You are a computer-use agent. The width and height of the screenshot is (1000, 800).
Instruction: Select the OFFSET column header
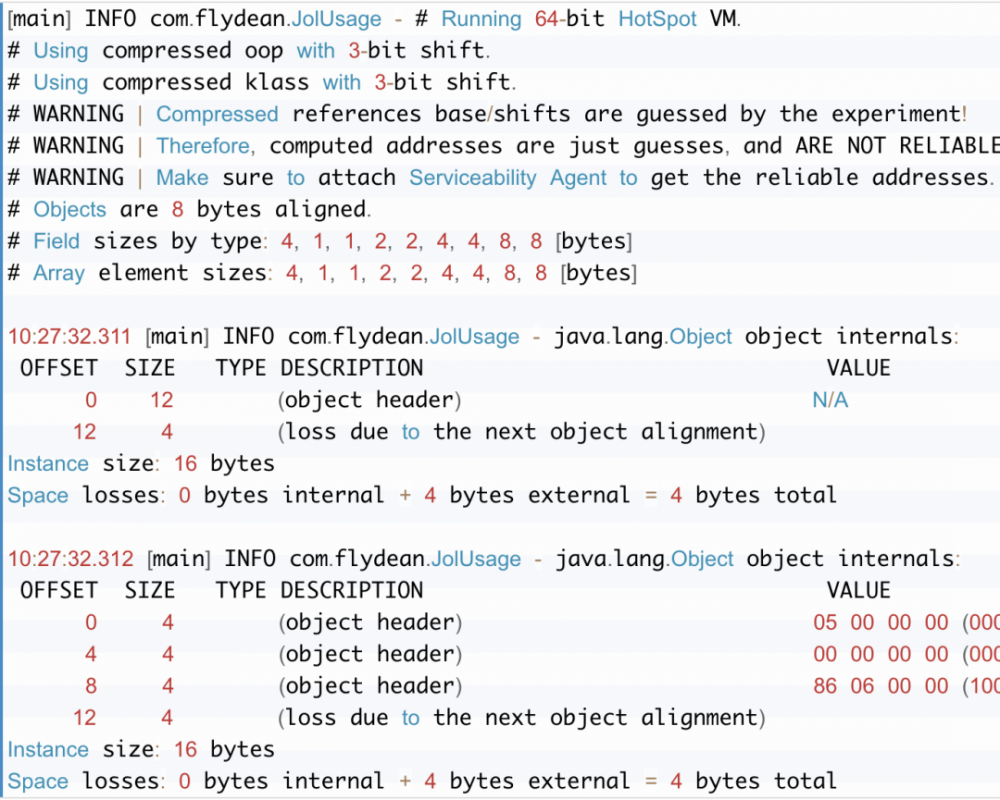[x=58, y=368]
